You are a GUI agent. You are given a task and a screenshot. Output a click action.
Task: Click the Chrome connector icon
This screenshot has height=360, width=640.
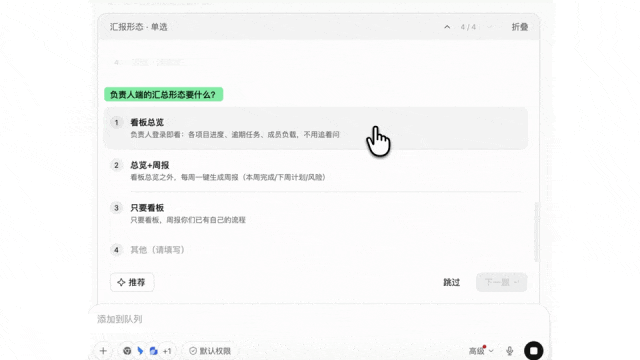[x=127, y=351]
